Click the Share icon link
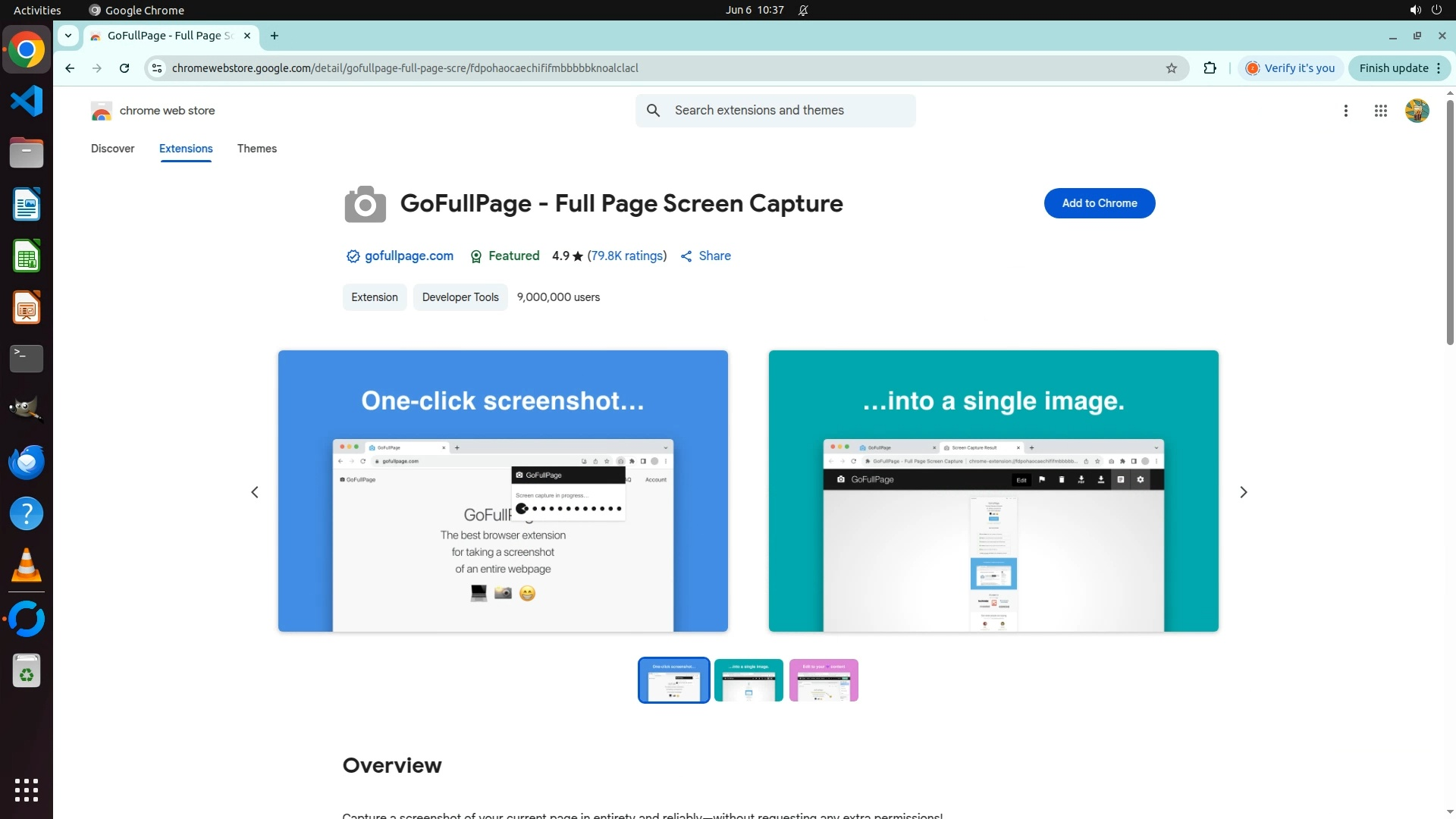 coord(705,256)
